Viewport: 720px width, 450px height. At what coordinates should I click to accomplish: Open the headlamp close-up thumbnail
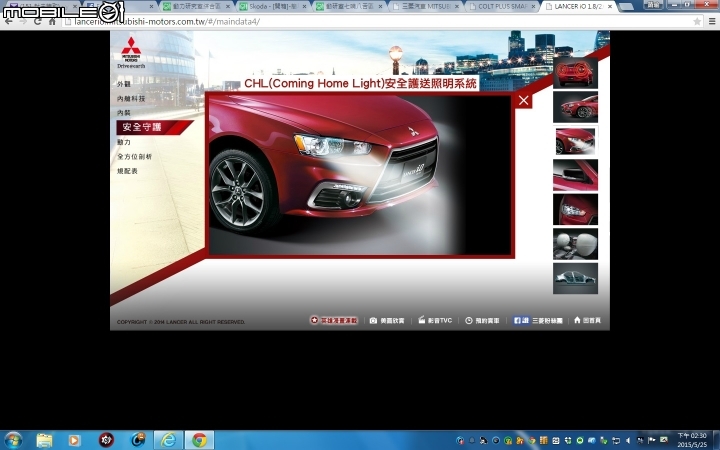575,209
